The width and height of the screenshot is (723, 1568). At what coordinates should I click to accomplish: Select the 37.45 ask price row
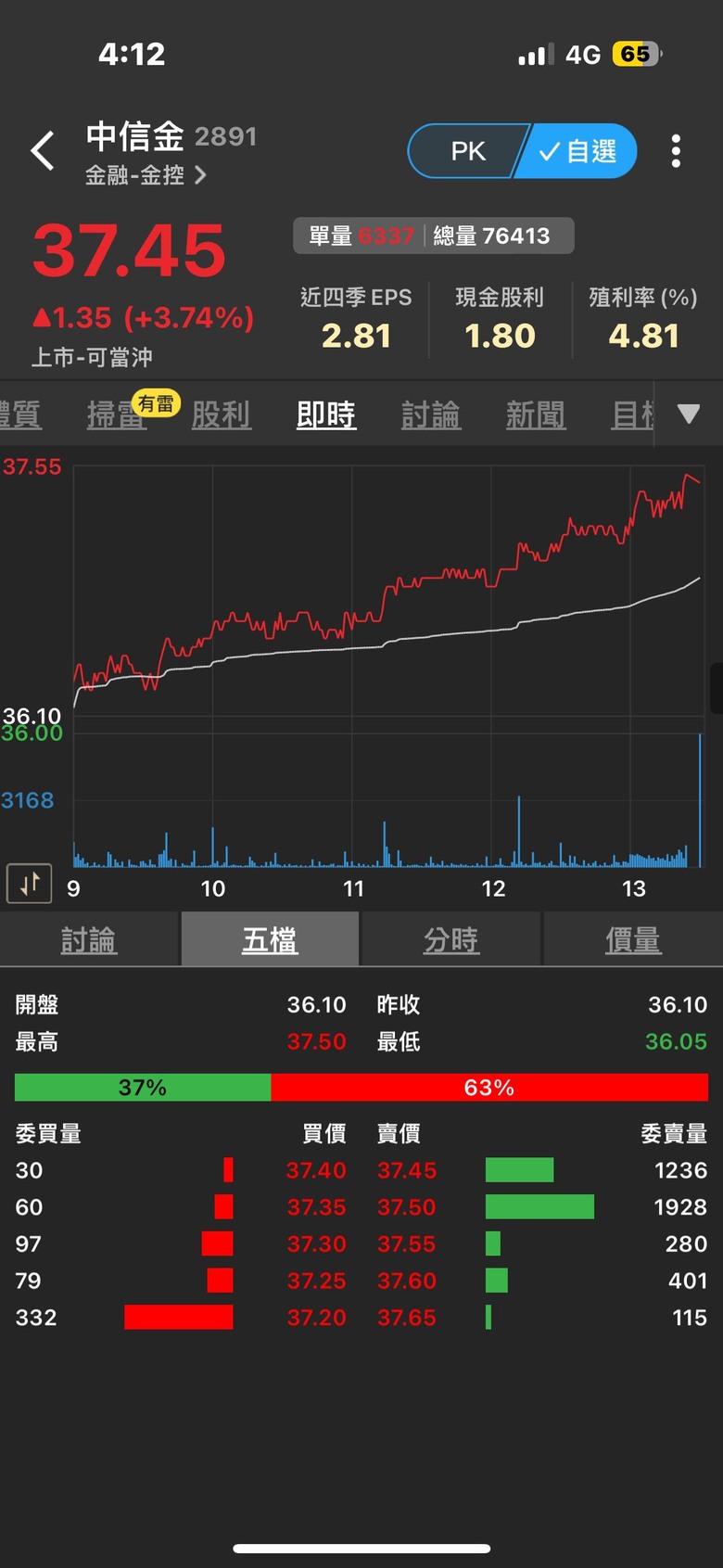point(542,1170)
